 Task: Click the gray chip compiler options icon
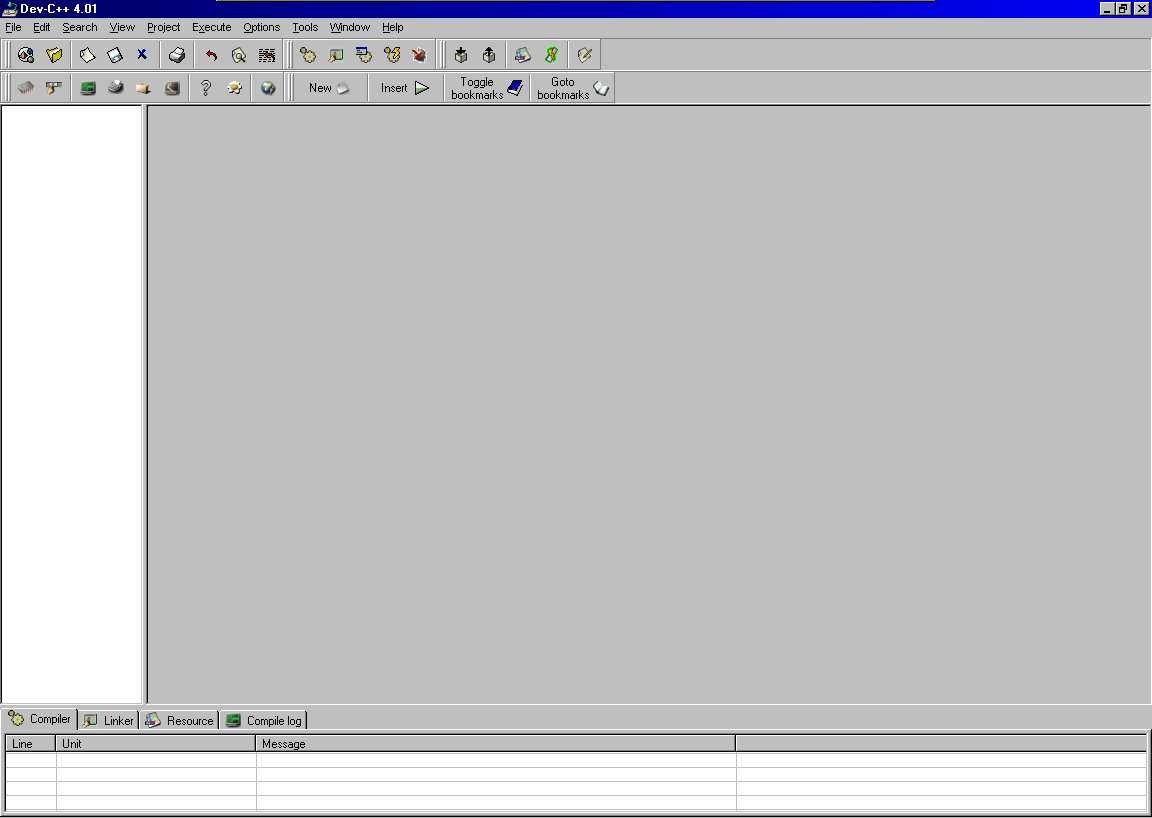point(26,88)
